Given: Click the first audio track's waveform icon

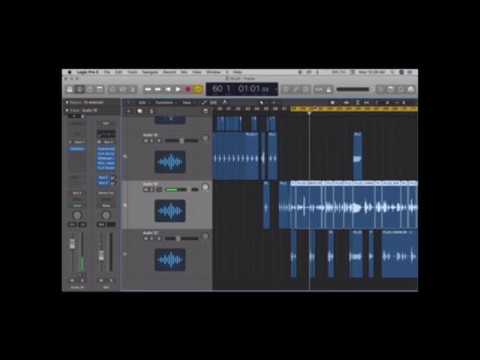Looking at the screenshot, I should [x=170, y=162].
